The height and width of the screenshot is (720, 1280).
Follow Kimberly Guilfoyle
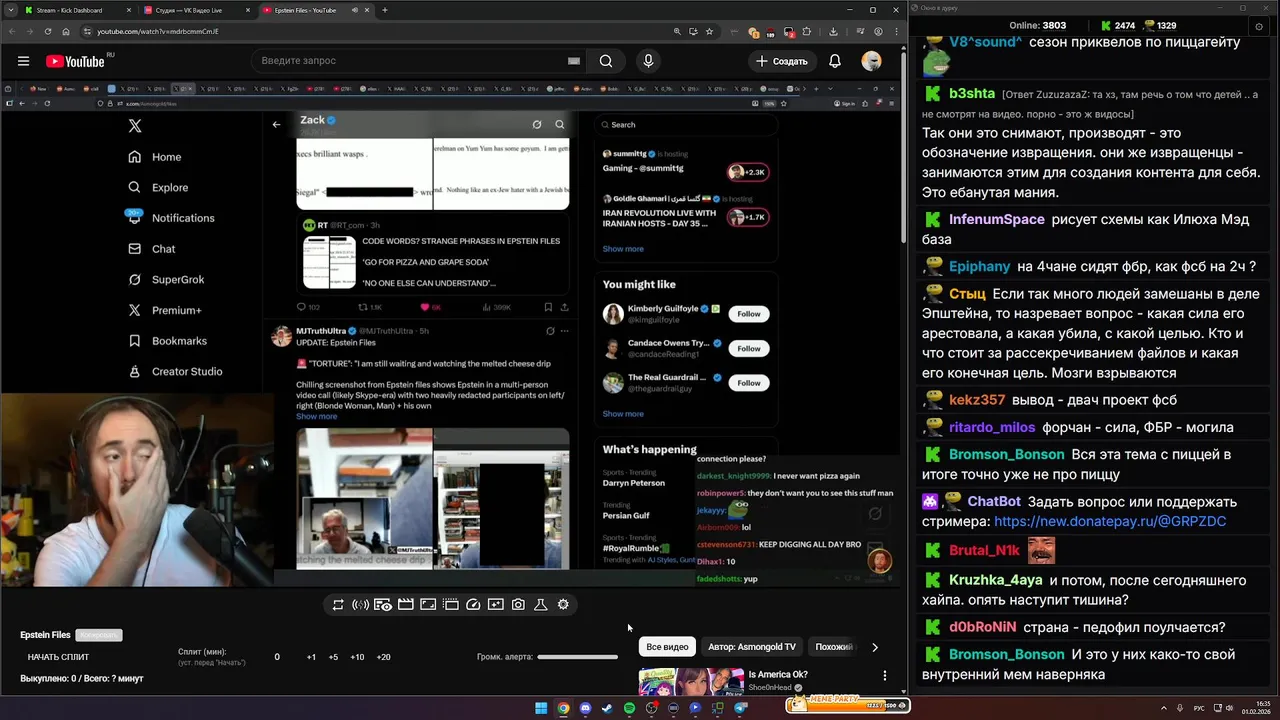(749, 314)
